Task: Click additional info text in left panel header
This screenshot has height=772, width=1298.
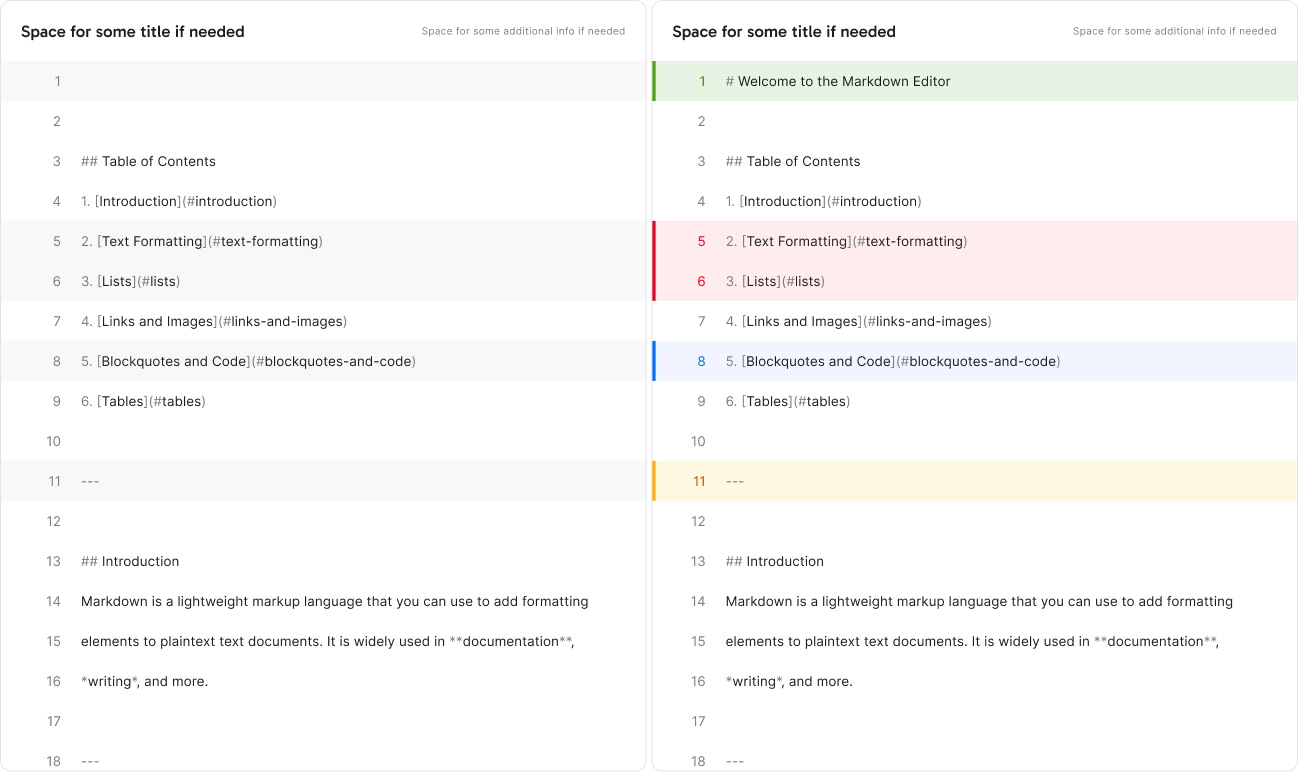Action: pyautogui.click(x=523, y=31)
